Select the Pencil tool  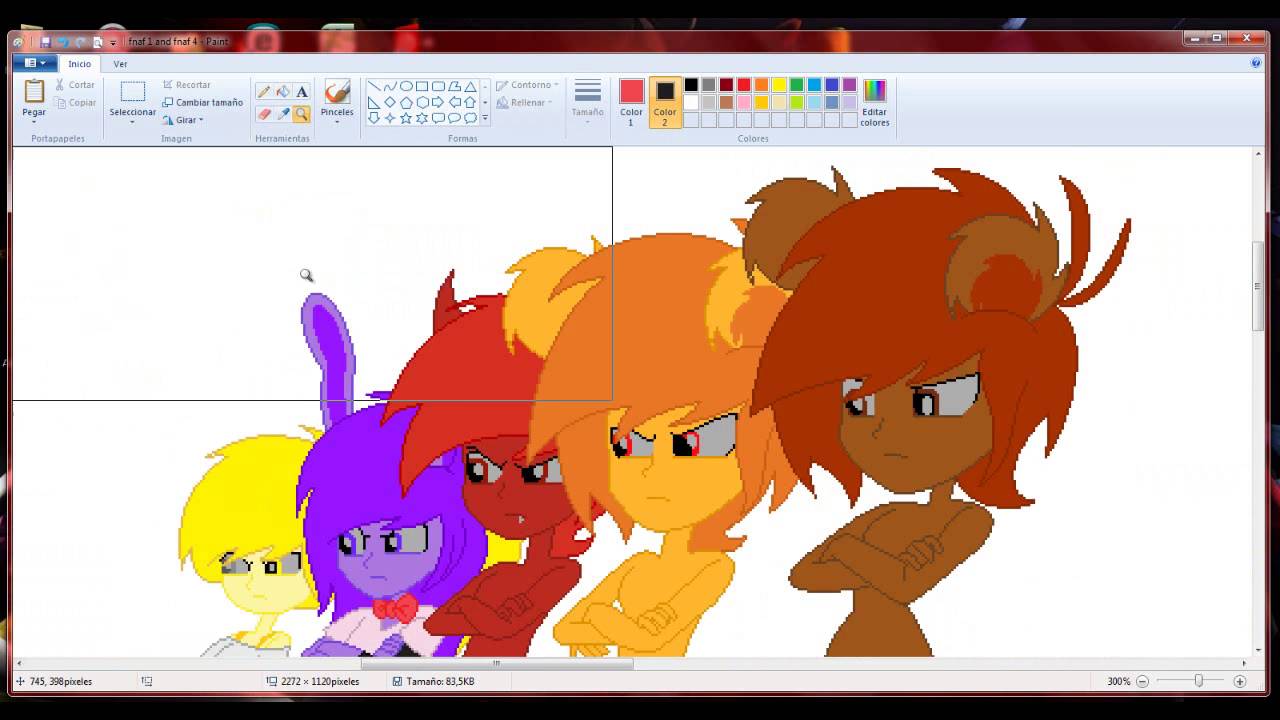(264, 92)
